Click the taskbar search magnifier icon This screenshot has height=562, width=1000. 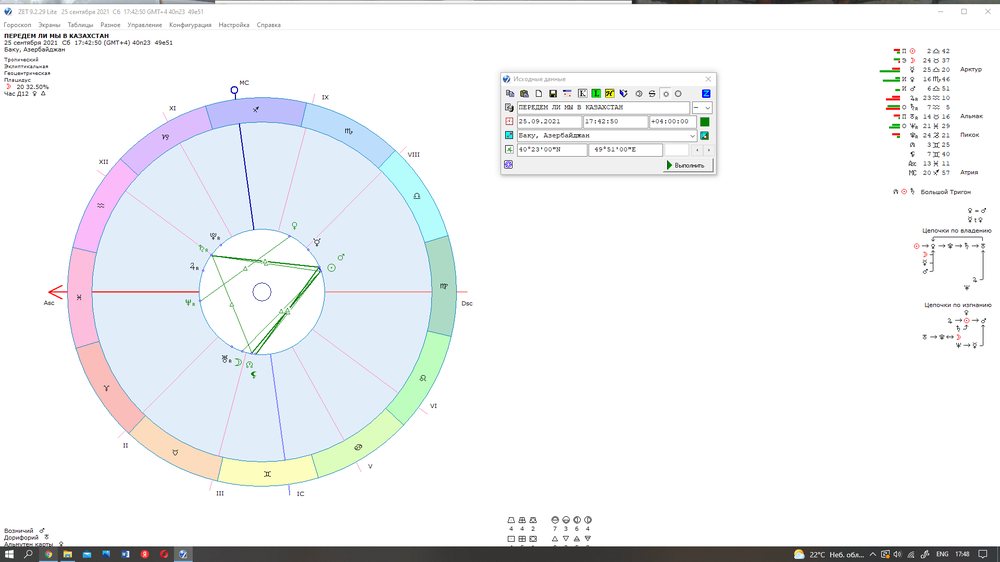click(x=28, y=554)
